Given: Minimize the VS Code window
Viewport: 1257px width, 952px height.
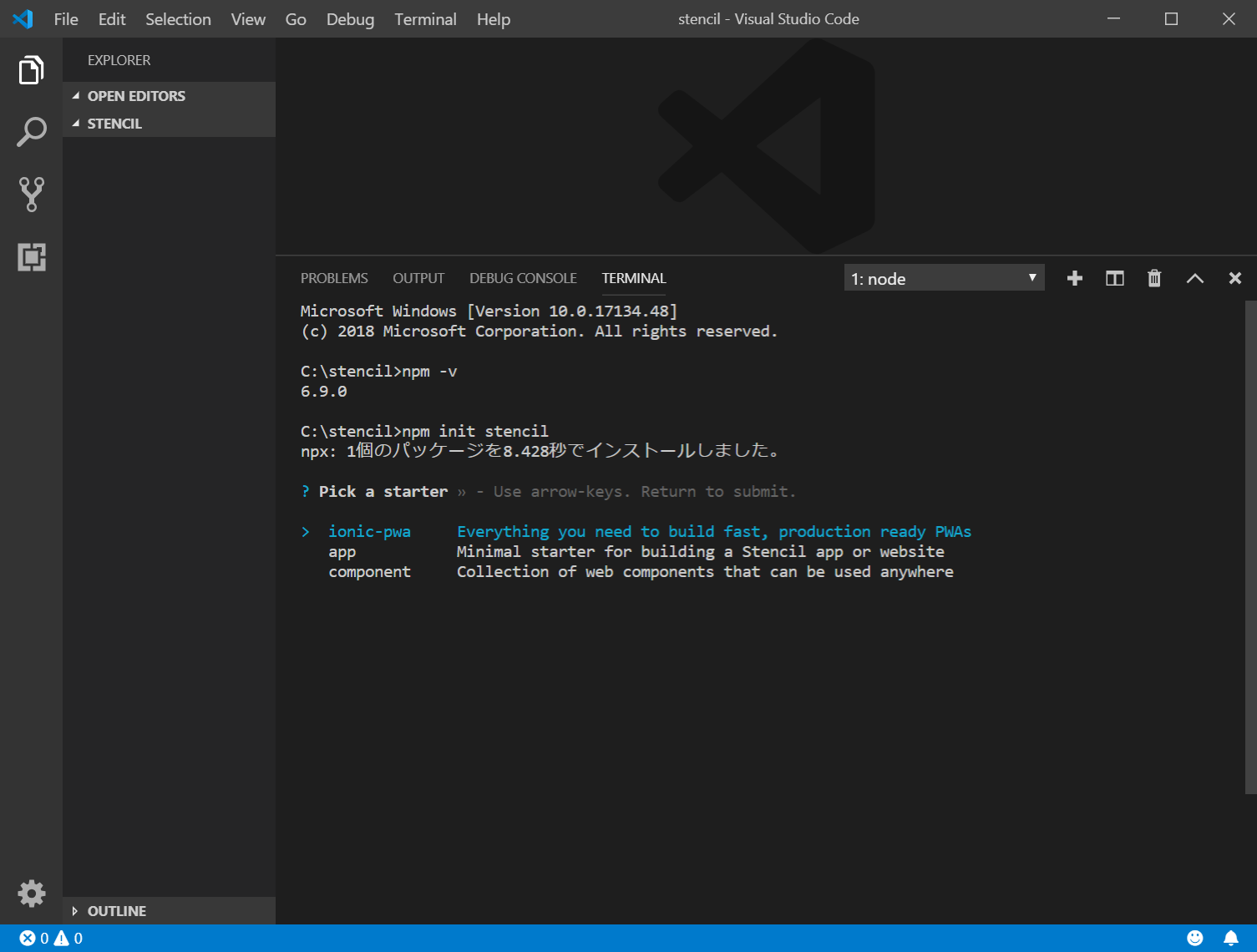Looking at the screenshot, I should tap(1113, 18).
